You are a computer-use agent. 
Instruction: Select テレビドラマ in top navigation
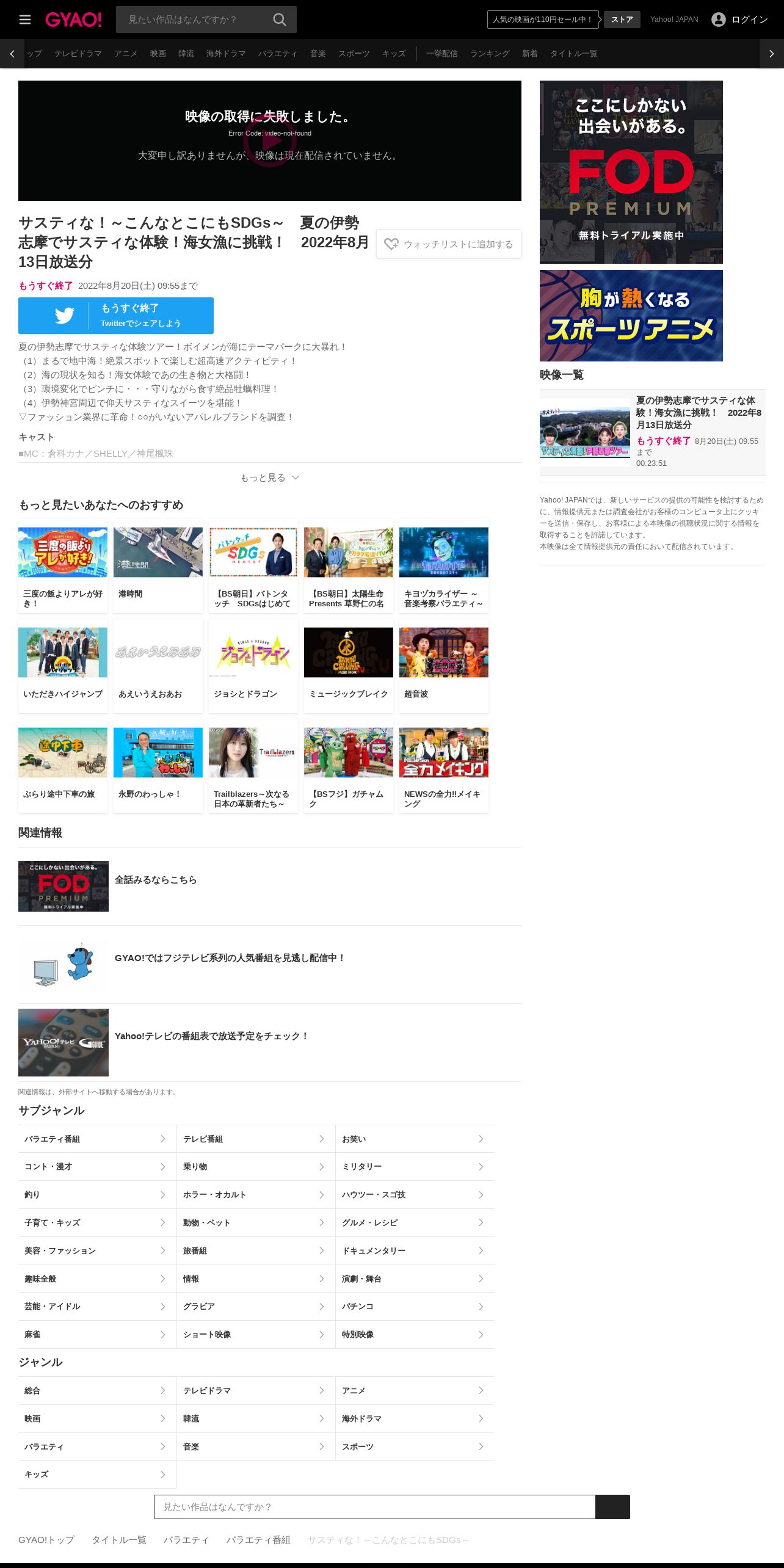pyautogui.click(x=78, y=54)
